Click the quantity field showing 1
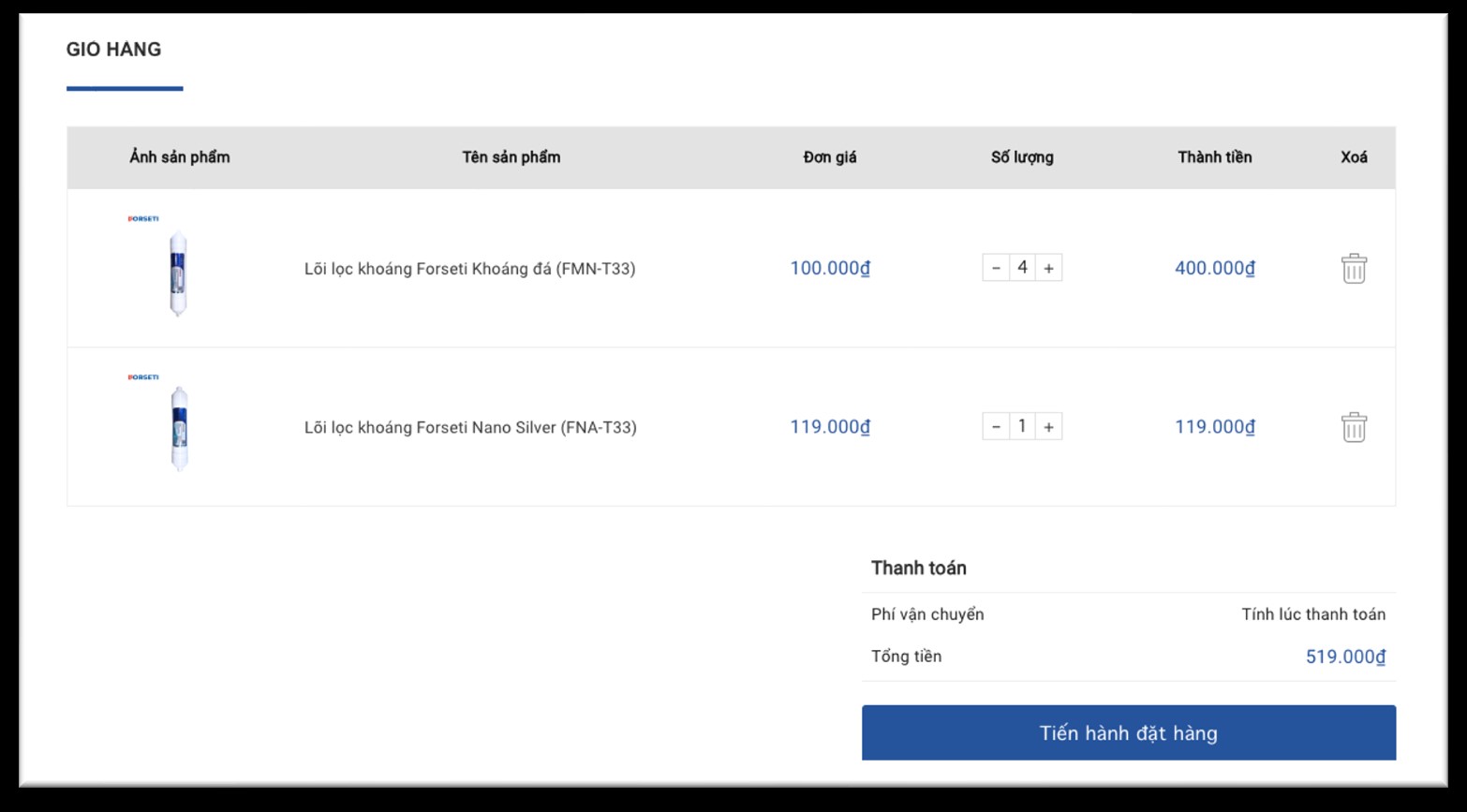This screenshot has width=1467, height=812. (1022, 427)
